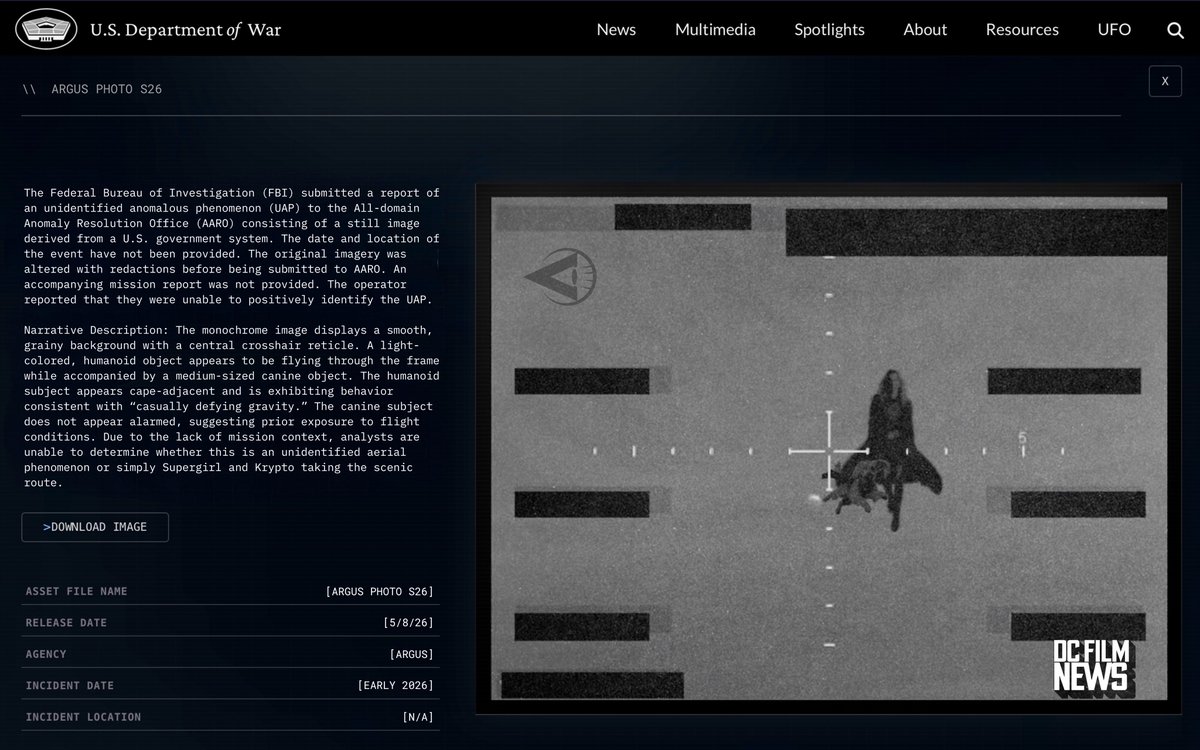The height and width of the screenshot is (750, 1200).
Task: Click the Download Image button
Action: tap(95, 527)
